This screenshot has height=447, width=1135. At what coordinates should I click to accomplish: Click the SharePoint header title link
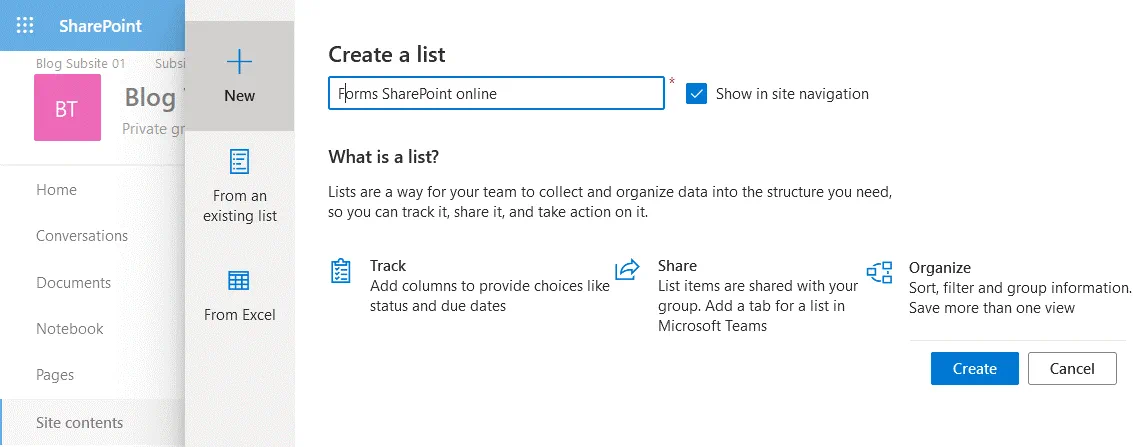tap(100, 26)
